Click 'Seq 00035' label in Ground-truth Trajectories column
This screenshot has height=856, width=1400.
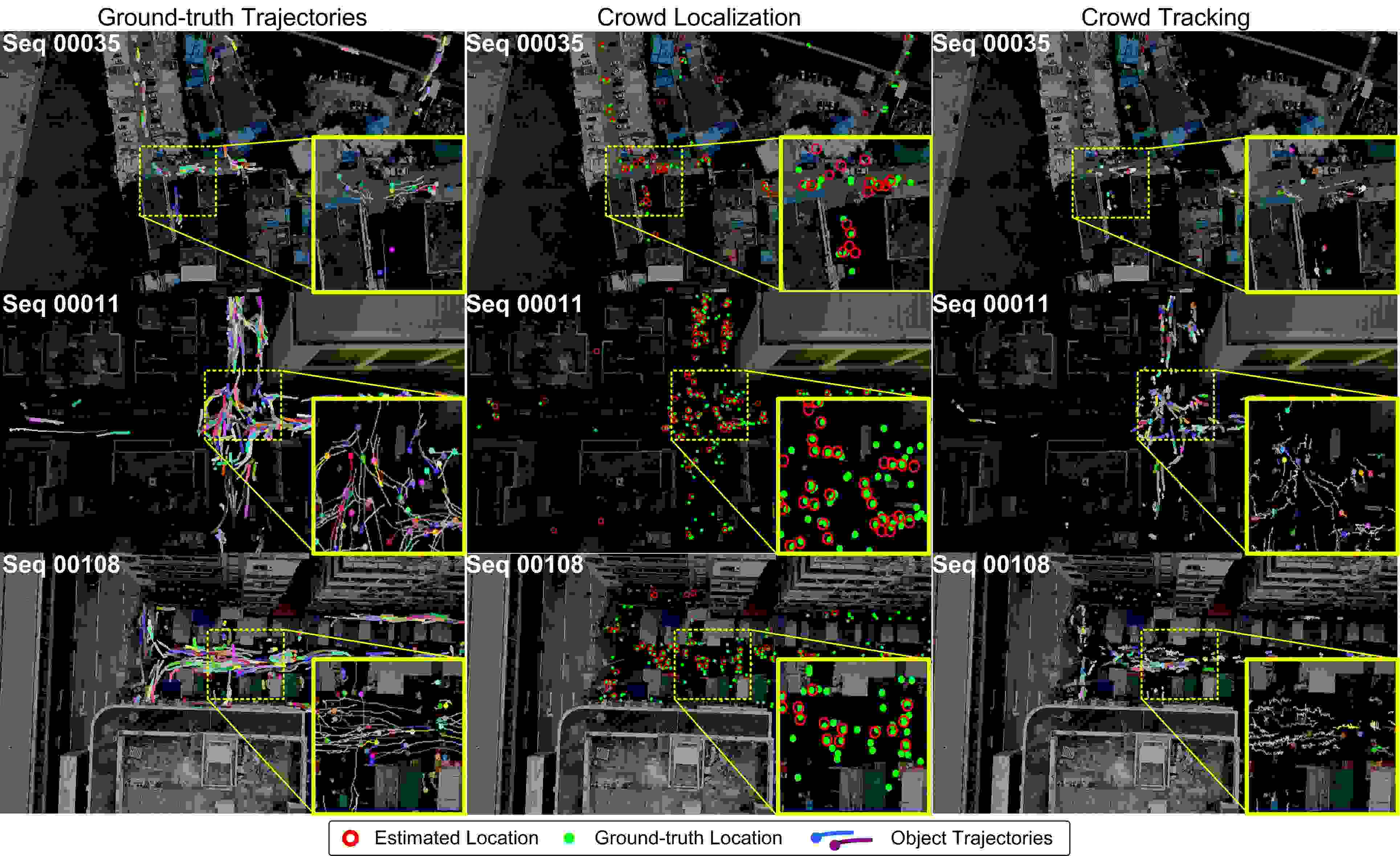(x=61, y=43)
